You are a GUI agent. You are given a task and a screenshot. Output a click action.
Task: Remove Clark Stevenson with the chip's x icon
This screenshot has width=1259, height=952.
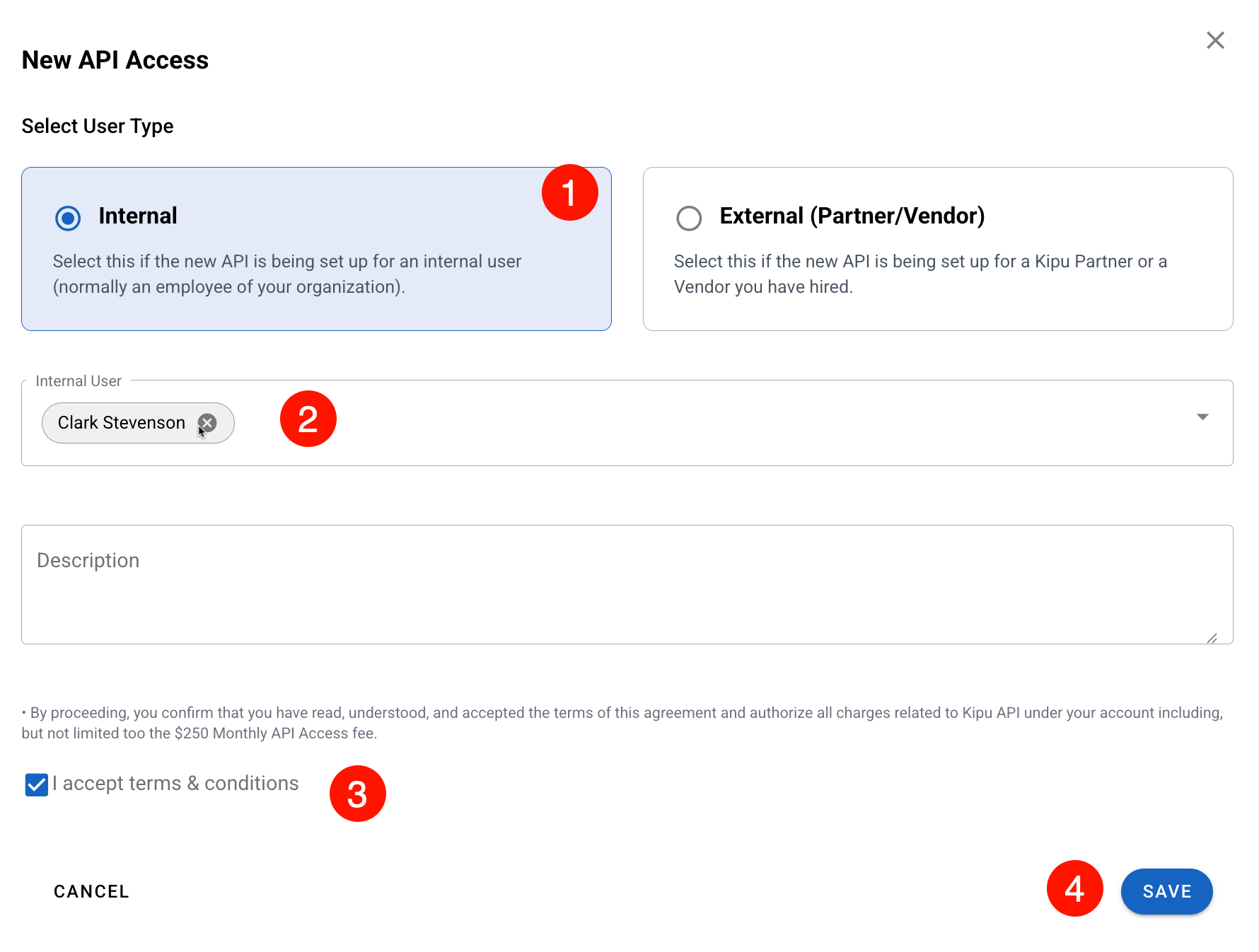point(207,423)
